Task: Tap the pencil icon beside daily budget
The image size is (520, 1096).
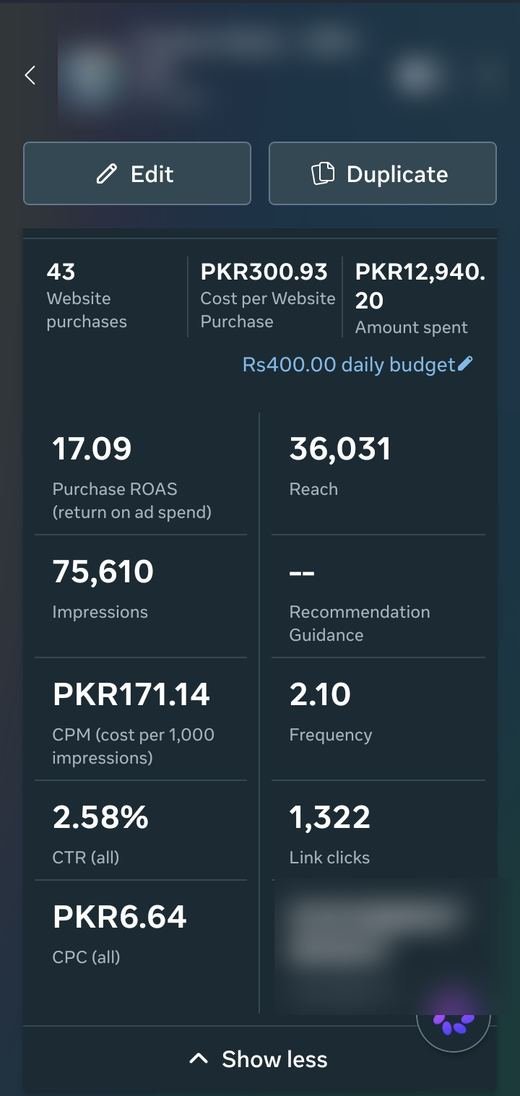Action: (465, 364)
